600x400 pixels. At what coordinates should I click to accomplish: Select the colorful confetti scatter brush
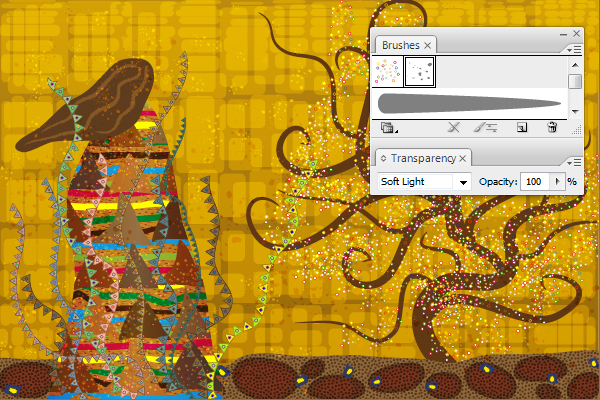[387, 72]
